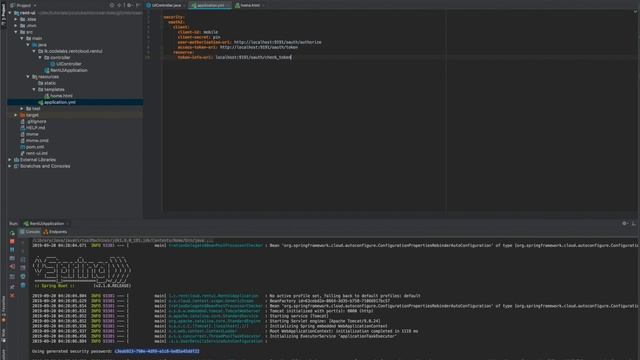Click the highlighted generated security password
640x360 pixels.
click(x=157, y=351)
